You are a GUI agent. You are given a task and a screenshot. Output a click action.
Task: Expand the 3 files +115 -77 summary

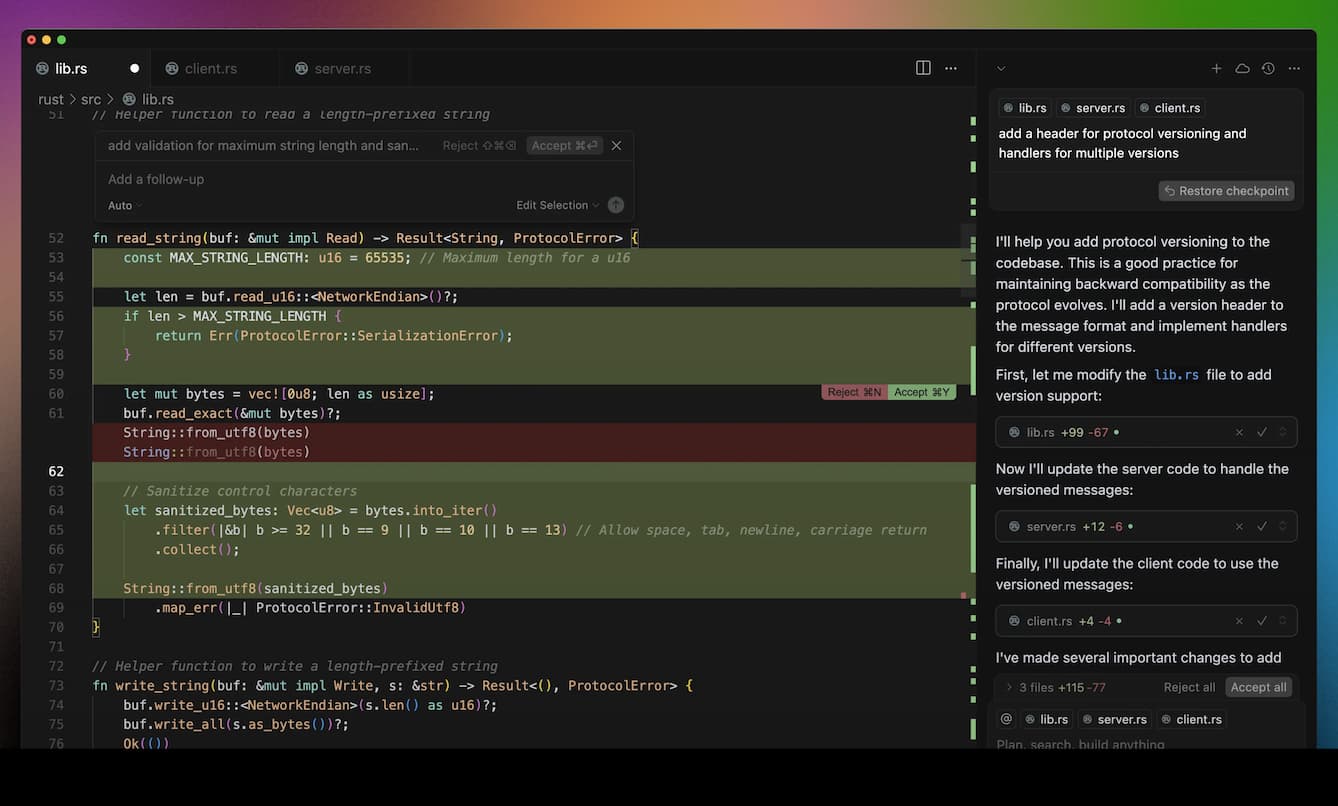(1055, 687)
